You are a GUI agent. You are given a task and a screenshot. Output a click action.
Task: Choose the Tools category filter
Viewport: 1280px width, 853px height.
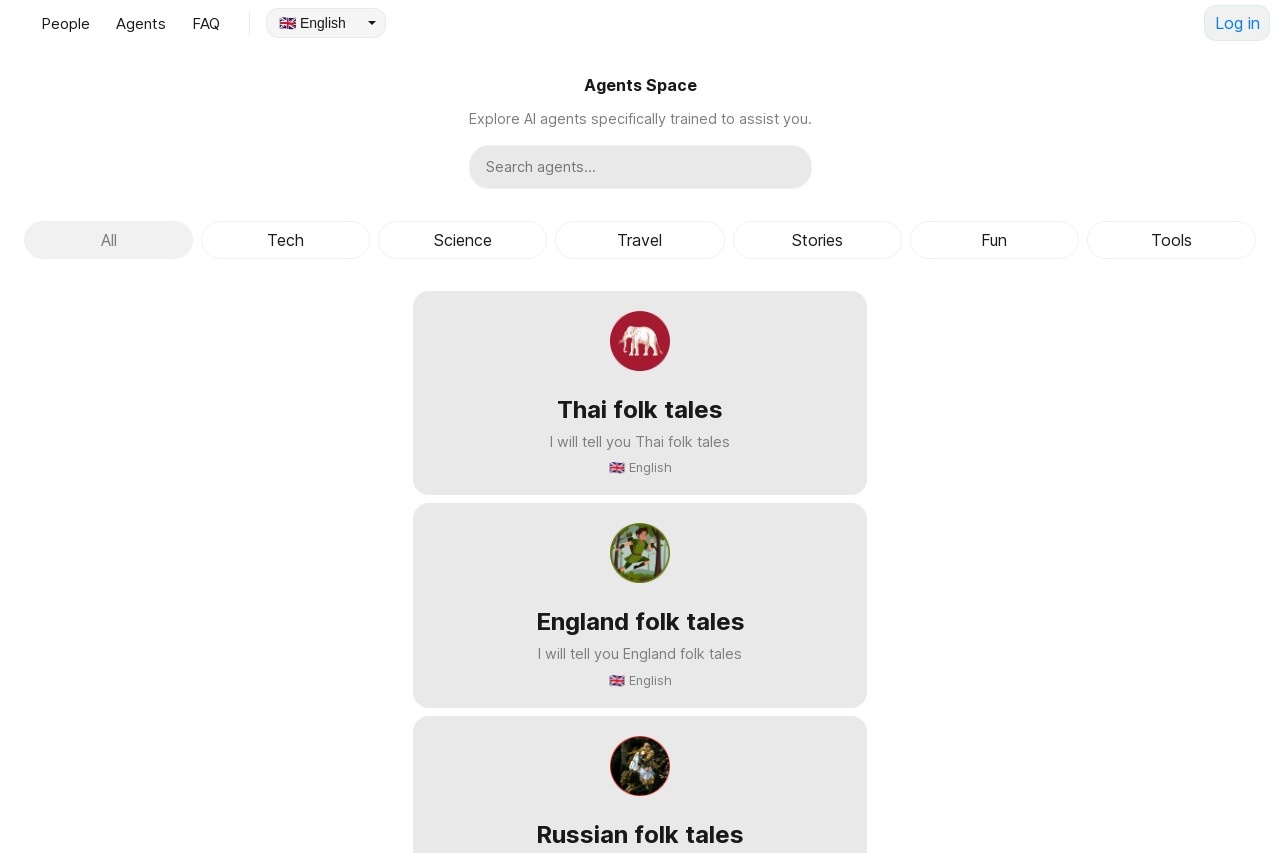pos(1171,240)
